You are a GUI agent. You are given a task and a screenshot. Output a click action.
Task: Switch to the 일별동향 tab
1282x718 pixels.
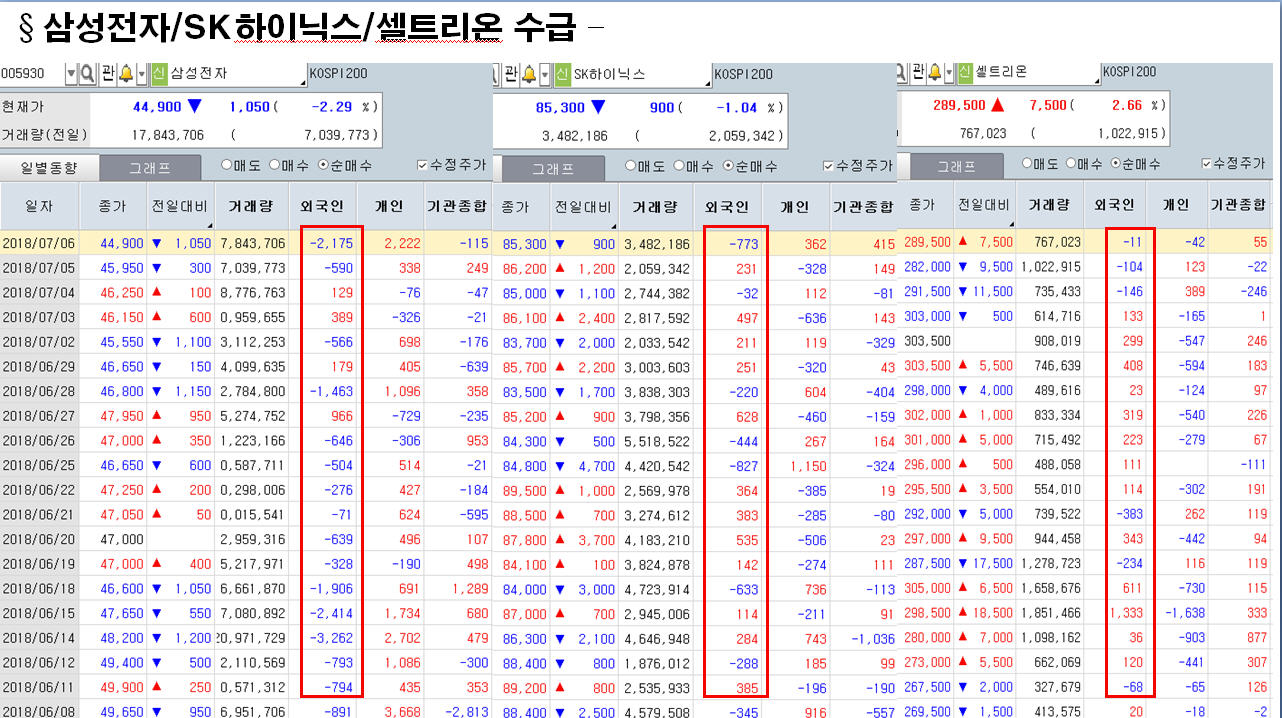(48, 168)
